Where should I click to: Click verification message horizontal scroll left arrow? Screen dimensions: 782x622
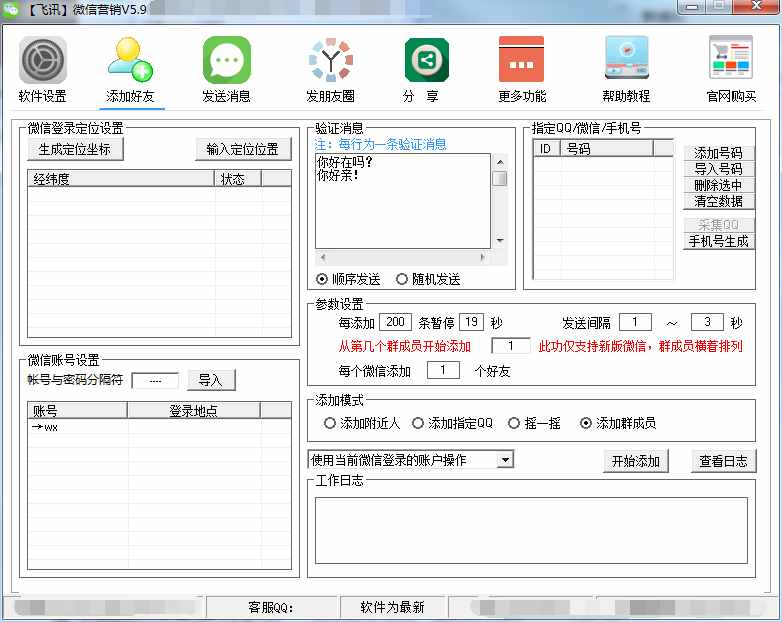tap(323, 257)
